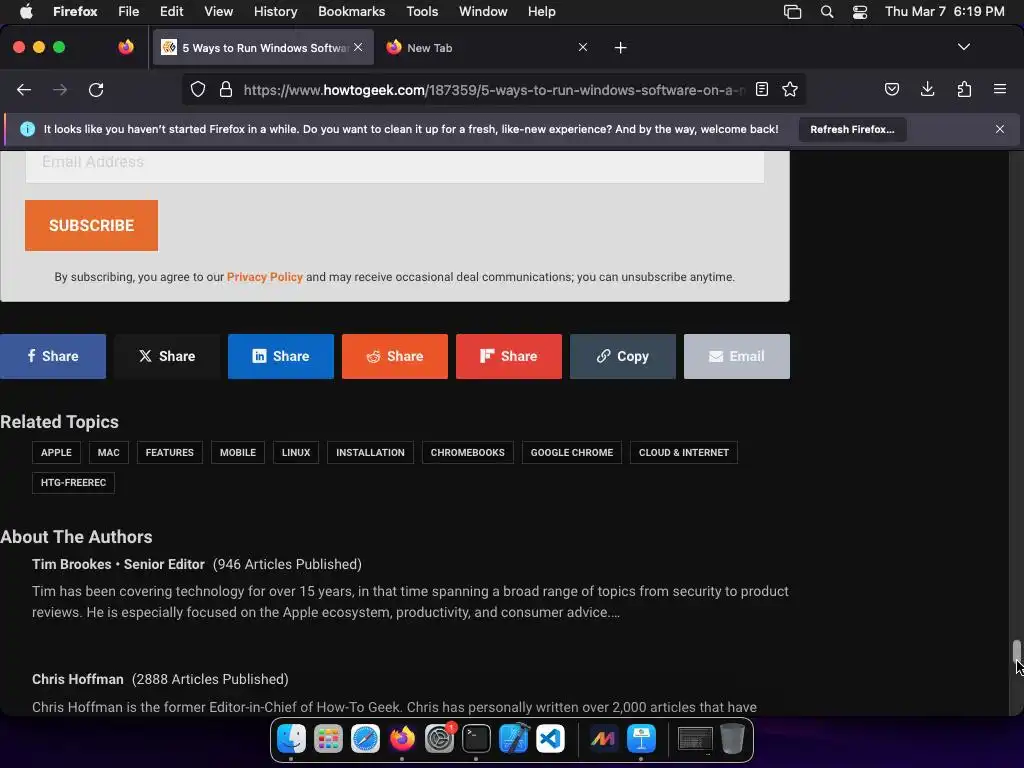The width and height of the screenshot is (1024, 768).
Task: Close the New Tab tab
Action: click(x=583, y=47)
